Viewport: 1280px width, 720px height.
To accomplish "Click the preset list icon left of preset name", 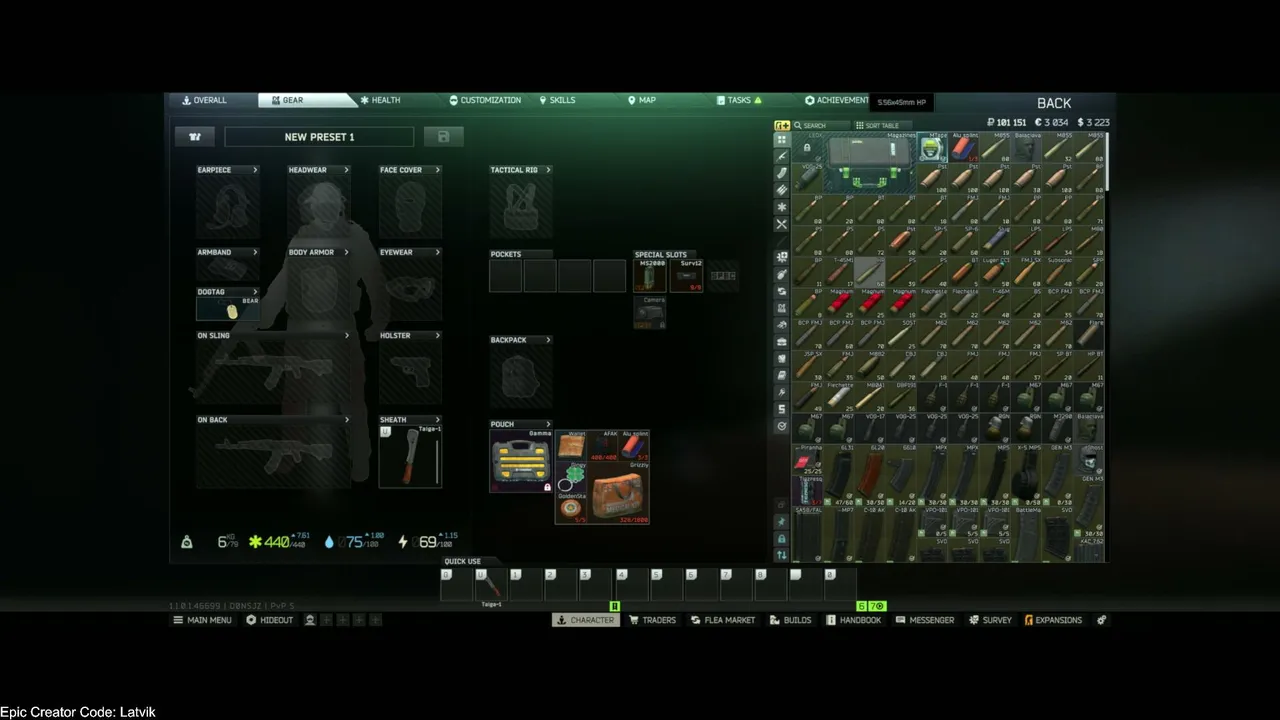I will (195, 137).
